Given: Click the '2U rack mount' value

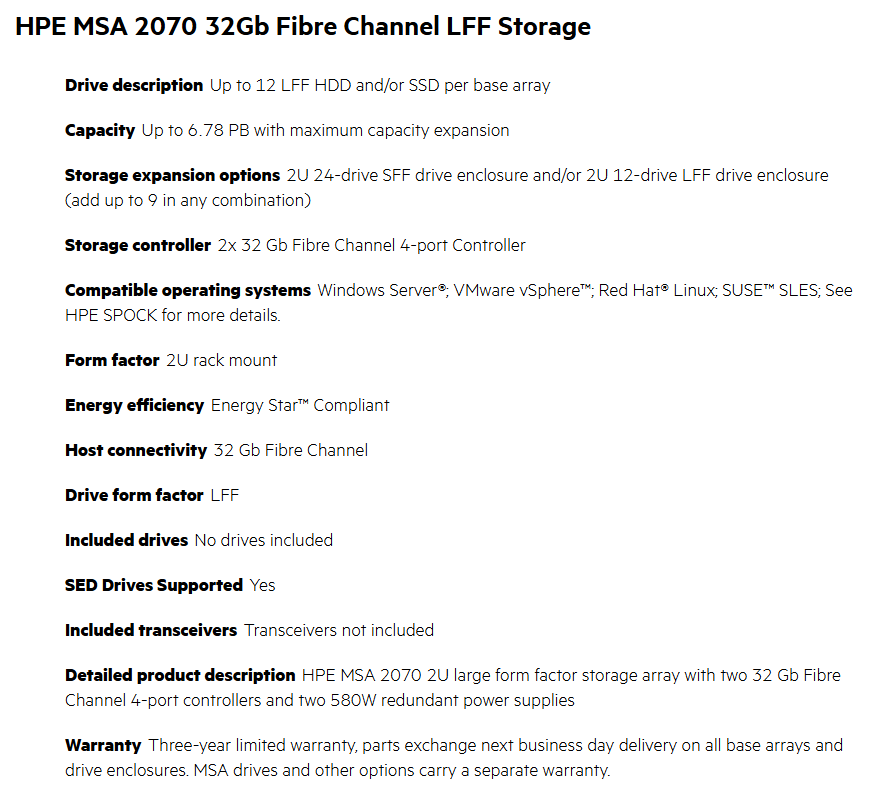Looking at the screenshot, I should (x=222, y=360).
